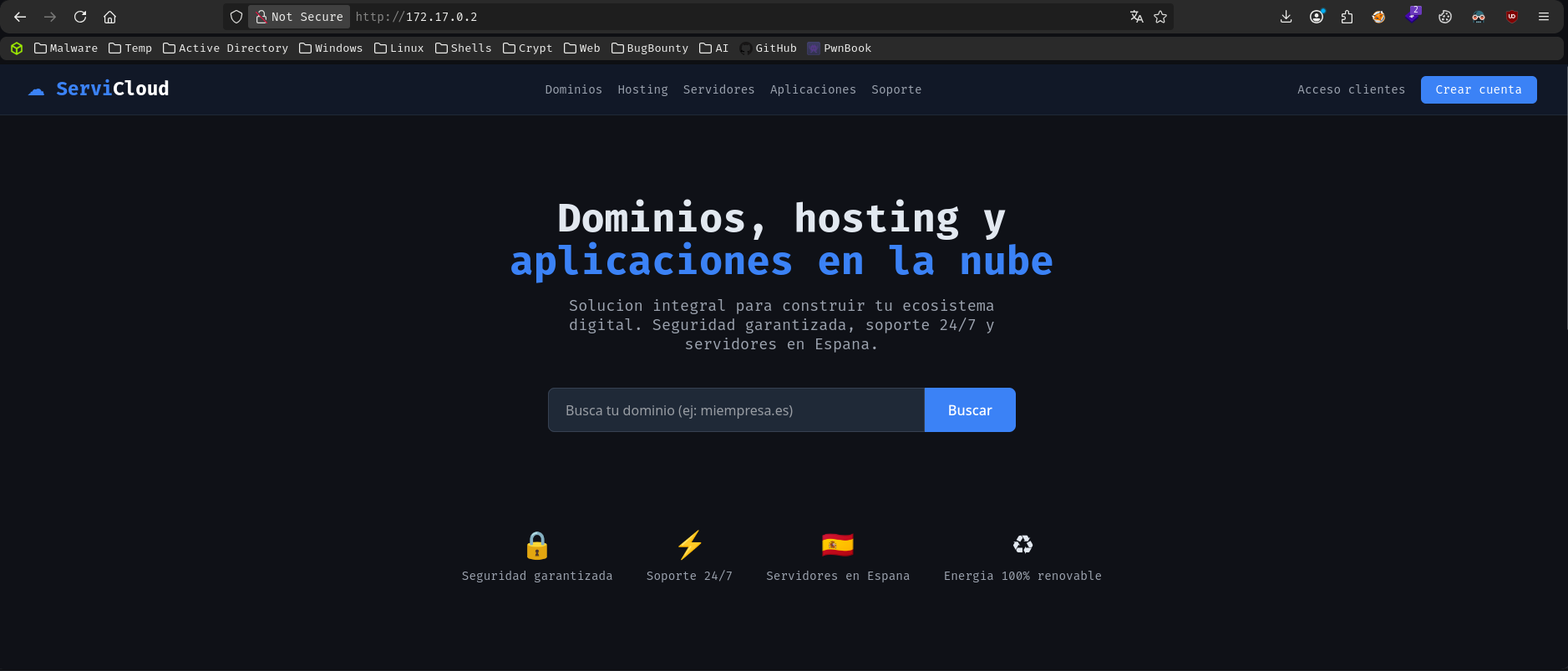The width and height of the screenshot is (1568, 671).
Task: Open the Malware bookmarks folder
Action: [x=66, y=48]
